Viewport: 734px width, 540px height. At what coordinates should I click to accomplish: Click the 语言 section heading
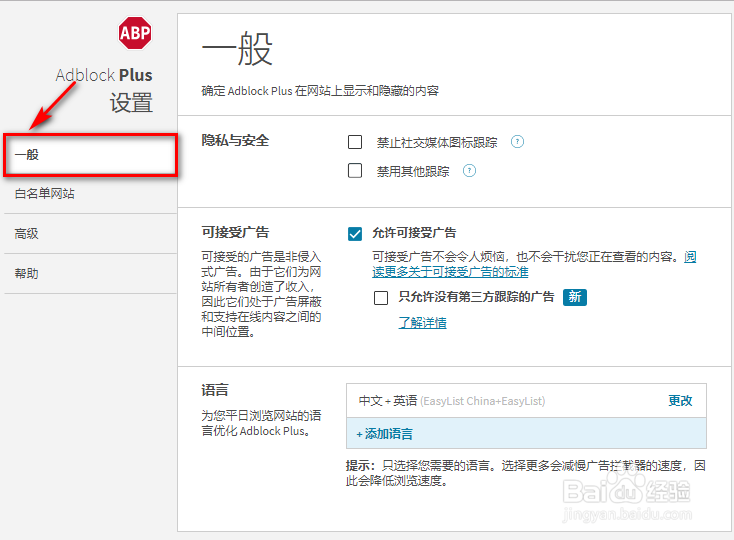click(x=215, y=390)
